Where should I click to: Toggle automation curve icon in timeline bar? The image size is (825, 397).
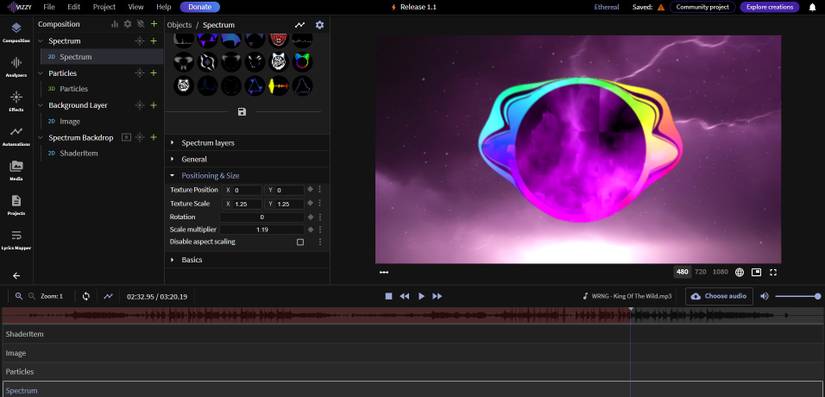click(108, 296)
